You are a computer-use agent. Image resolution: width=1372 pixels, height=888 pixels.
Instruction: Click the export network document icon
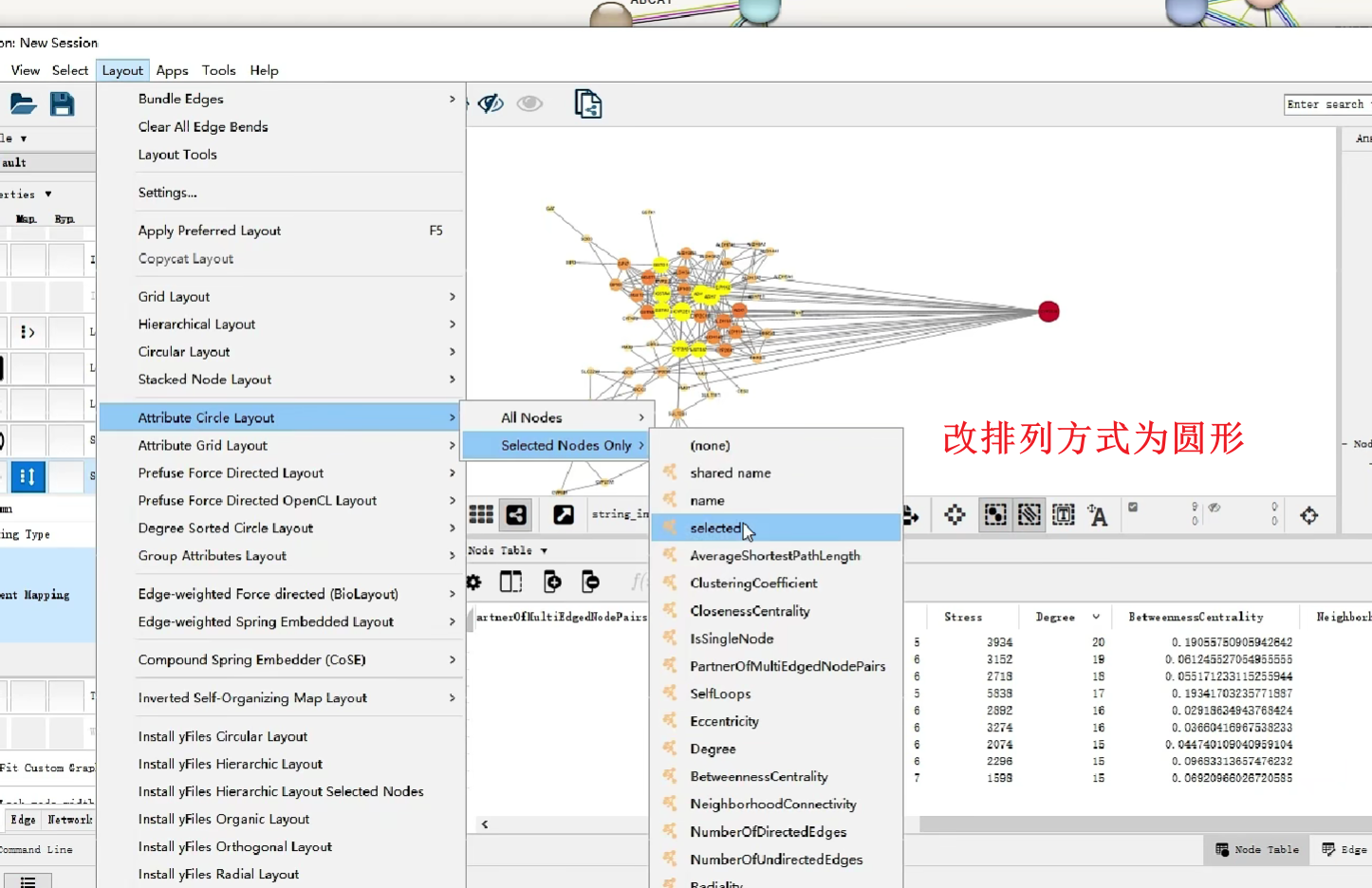click(x=588, y=103)
